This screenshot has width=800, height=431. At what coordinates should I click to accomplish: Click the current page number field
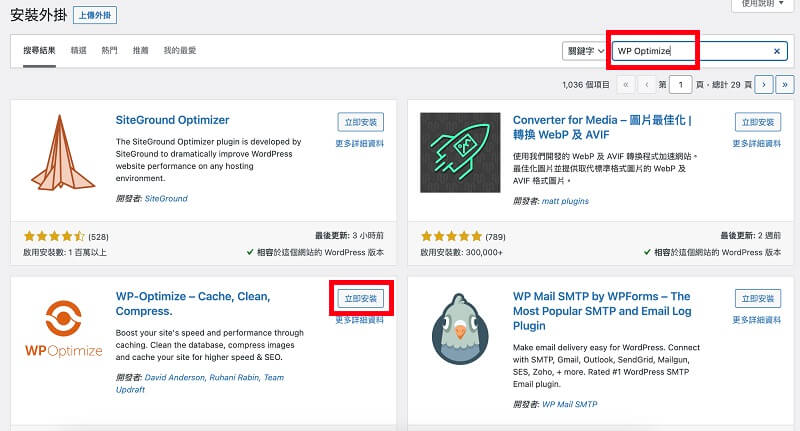coord(680,85)
